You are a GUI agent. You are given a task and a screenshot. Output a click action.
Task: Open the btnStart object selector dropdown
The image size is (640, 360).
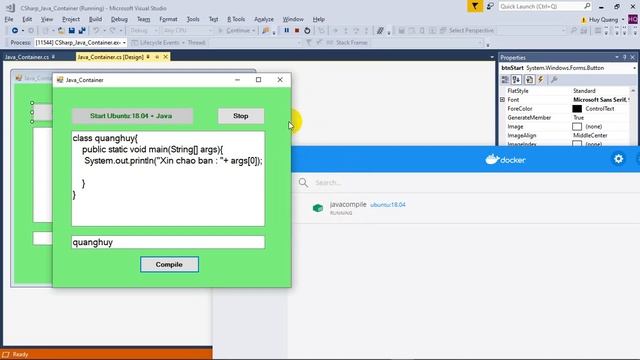point(635,68)
